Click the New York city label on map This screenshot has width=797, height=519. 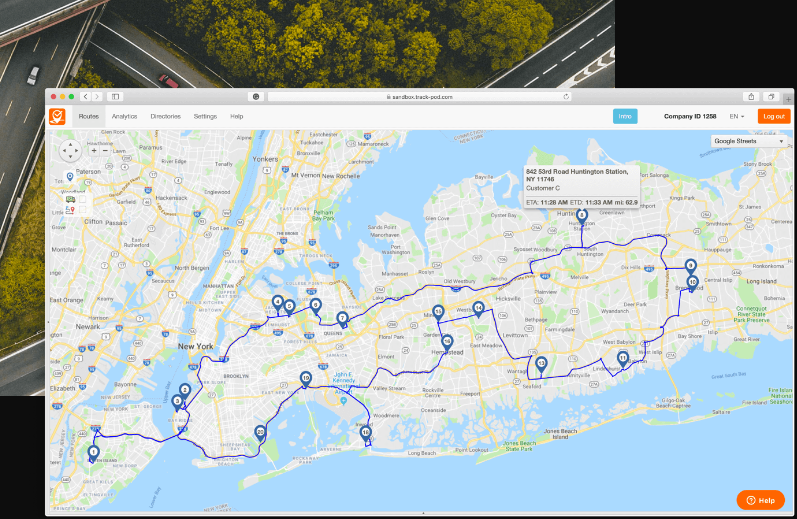pyautogui.click(x=196, y=346)
